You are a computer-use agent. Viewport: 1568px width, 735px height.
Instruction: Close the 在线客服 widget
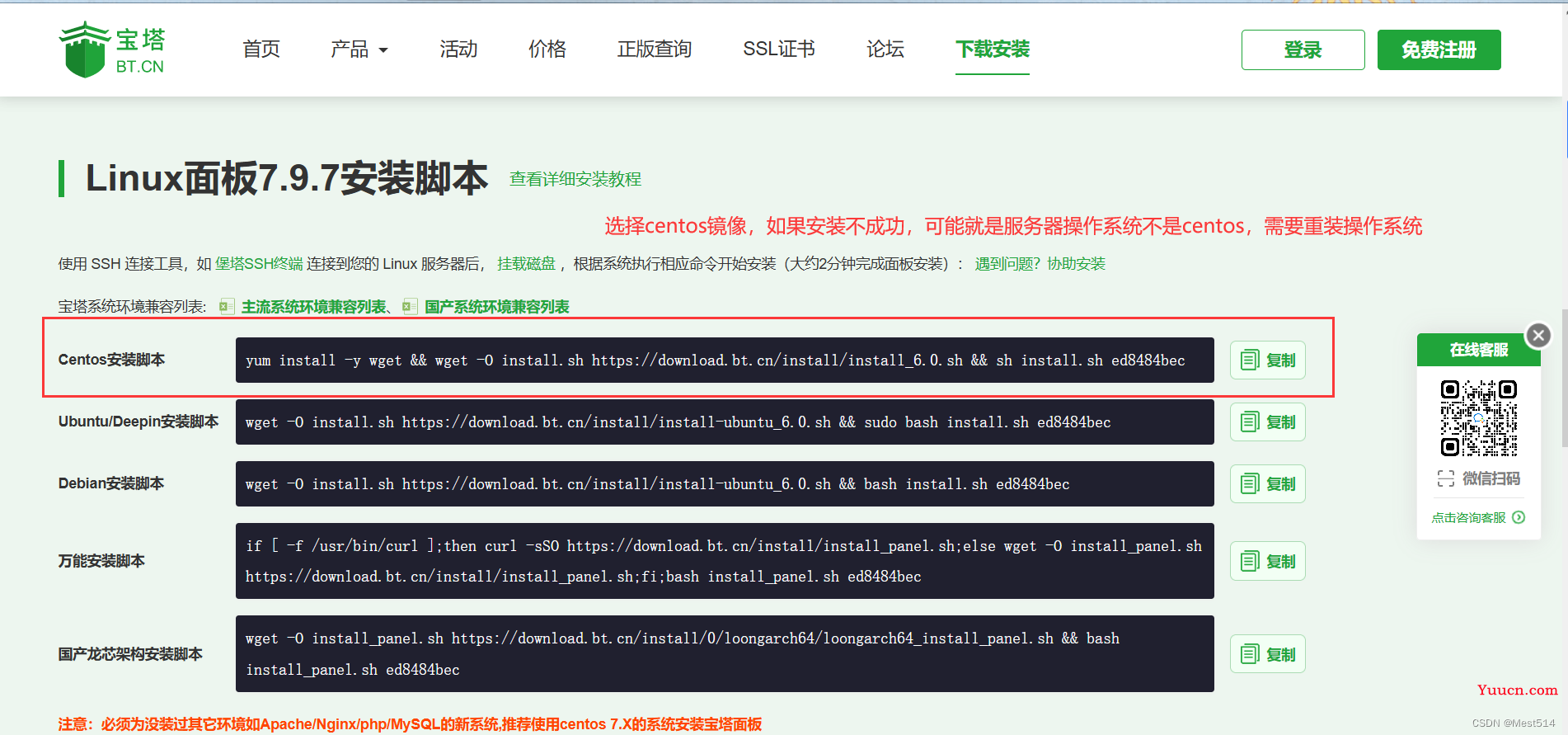tap(1538, 335)
